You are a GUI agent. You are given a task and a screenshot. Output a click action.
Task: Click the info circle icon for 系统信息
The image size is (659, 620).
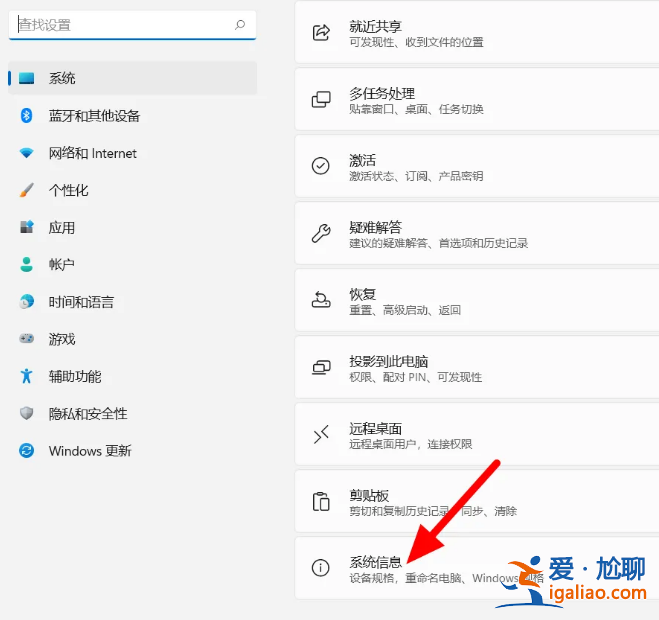[x=321, y=568]
